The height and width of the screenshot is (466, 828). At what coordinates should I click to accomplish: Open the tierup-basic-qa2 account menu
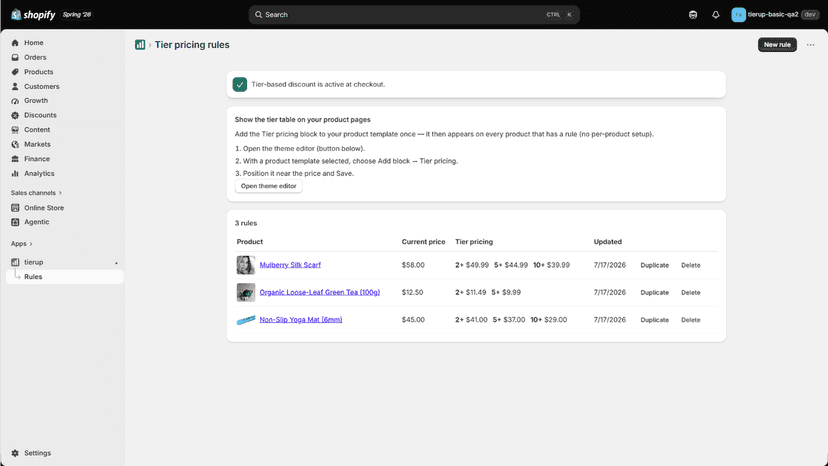point(775,15)
